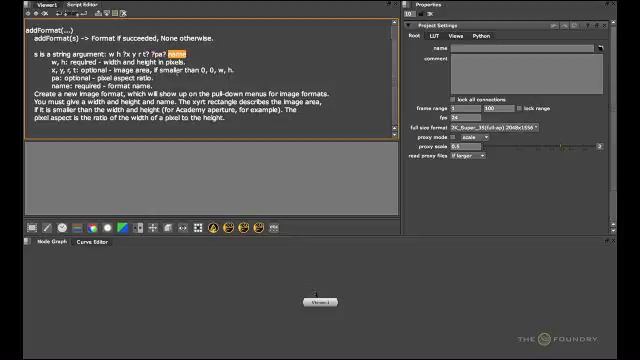Open the Keyer nodes green-blue icon
Image resolution: width=640 pixels, height=360 pixels.
pyautogui.click(x=122, y=228)
